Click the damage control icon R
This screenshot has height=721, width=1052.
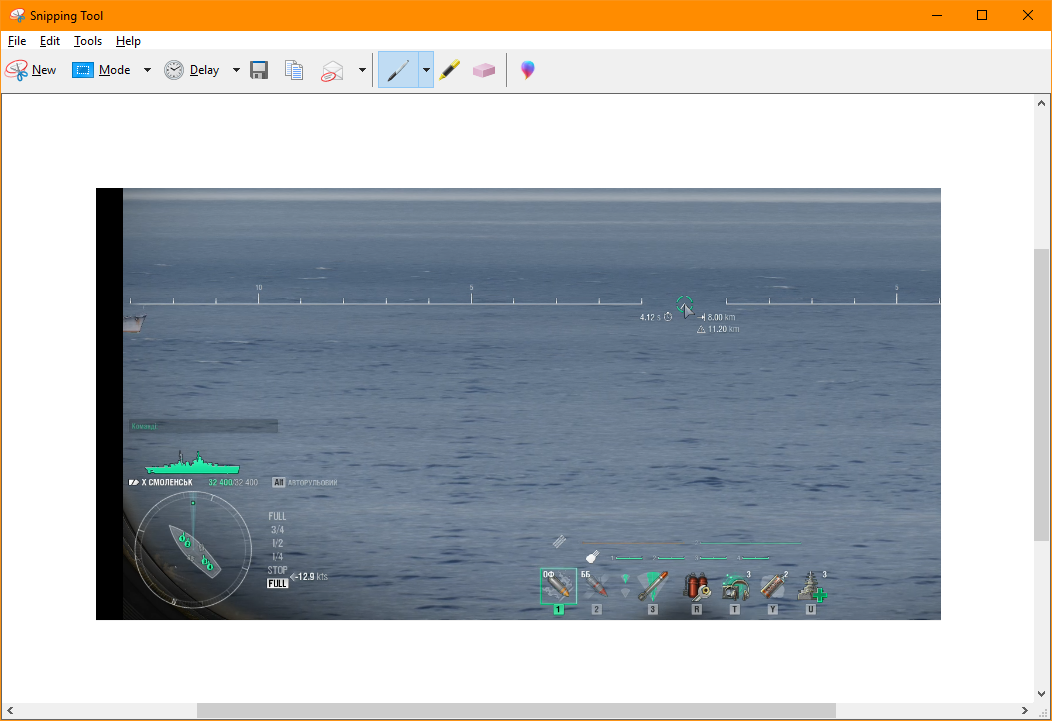coord(696,586)
